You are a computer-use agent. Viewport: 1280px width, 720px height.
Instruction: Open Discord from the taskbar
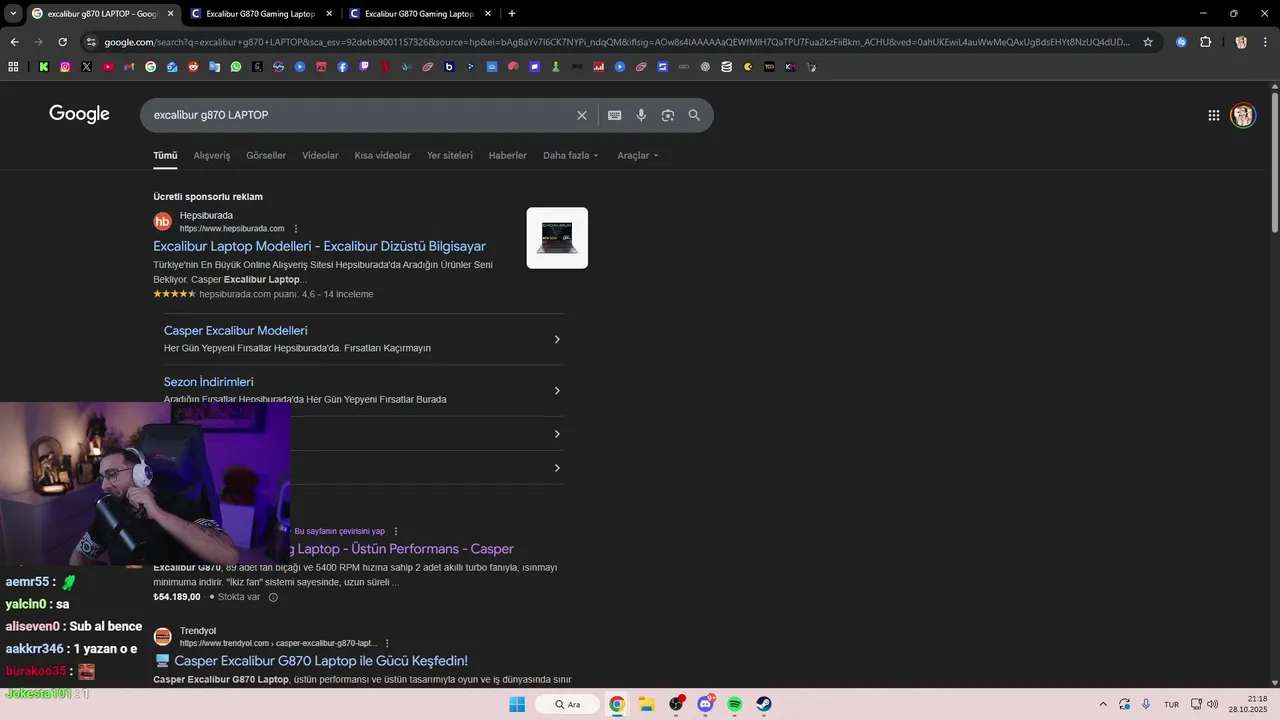click(705, 704)
